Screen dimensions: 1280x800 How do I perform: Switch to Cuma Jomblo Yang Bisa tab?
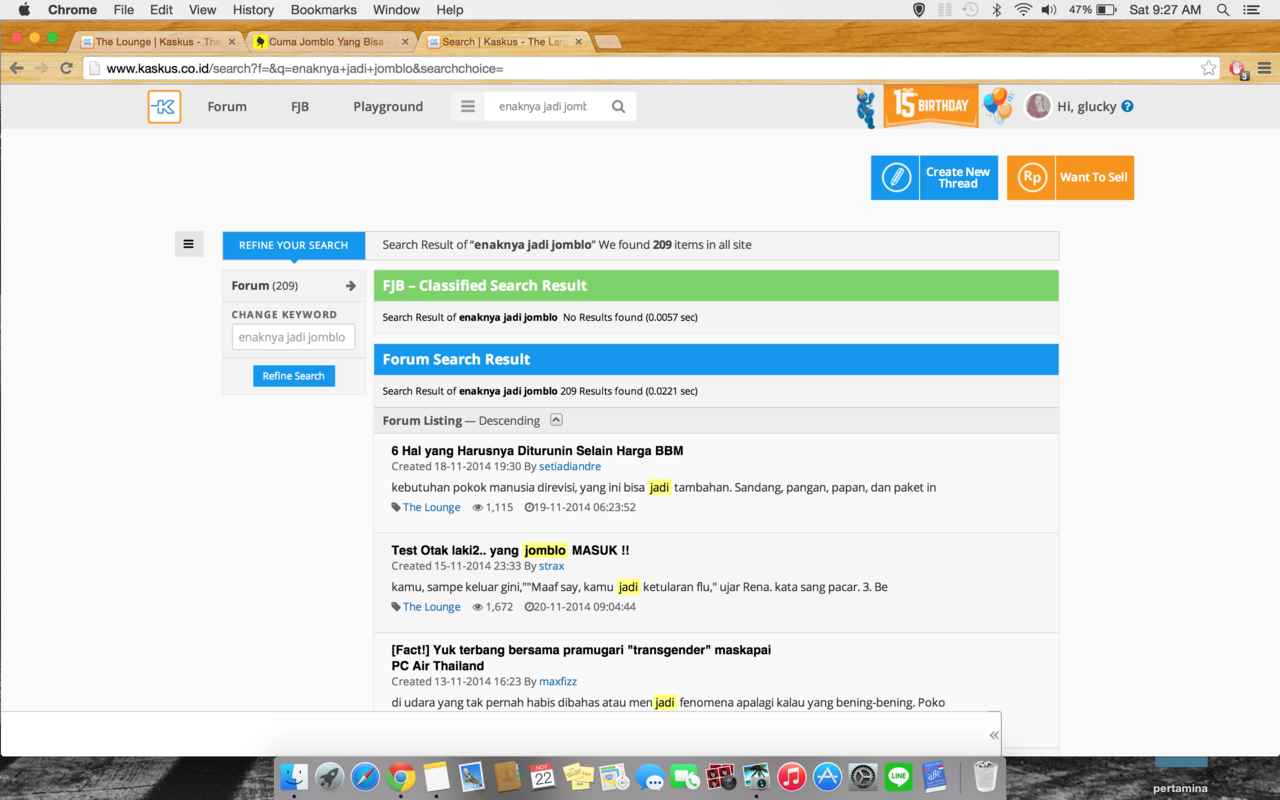pos(330,42)
